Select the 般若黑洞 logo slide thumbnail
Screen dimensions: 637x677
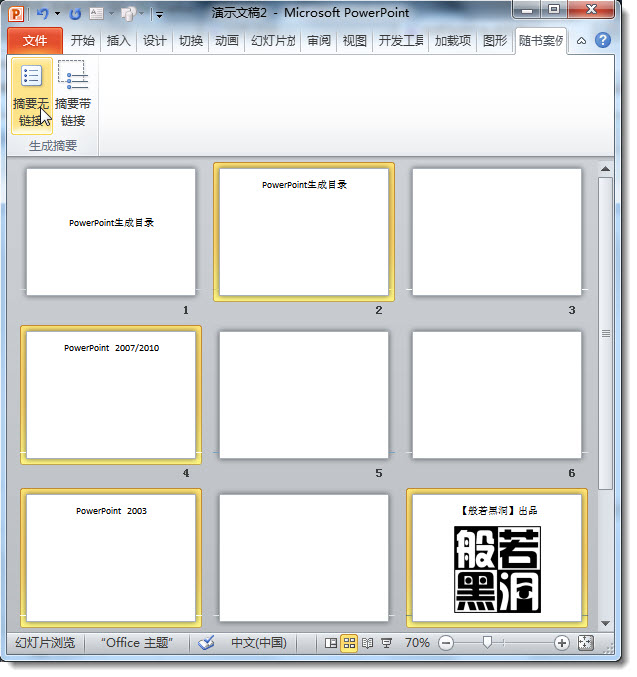[x=497, y=558]
